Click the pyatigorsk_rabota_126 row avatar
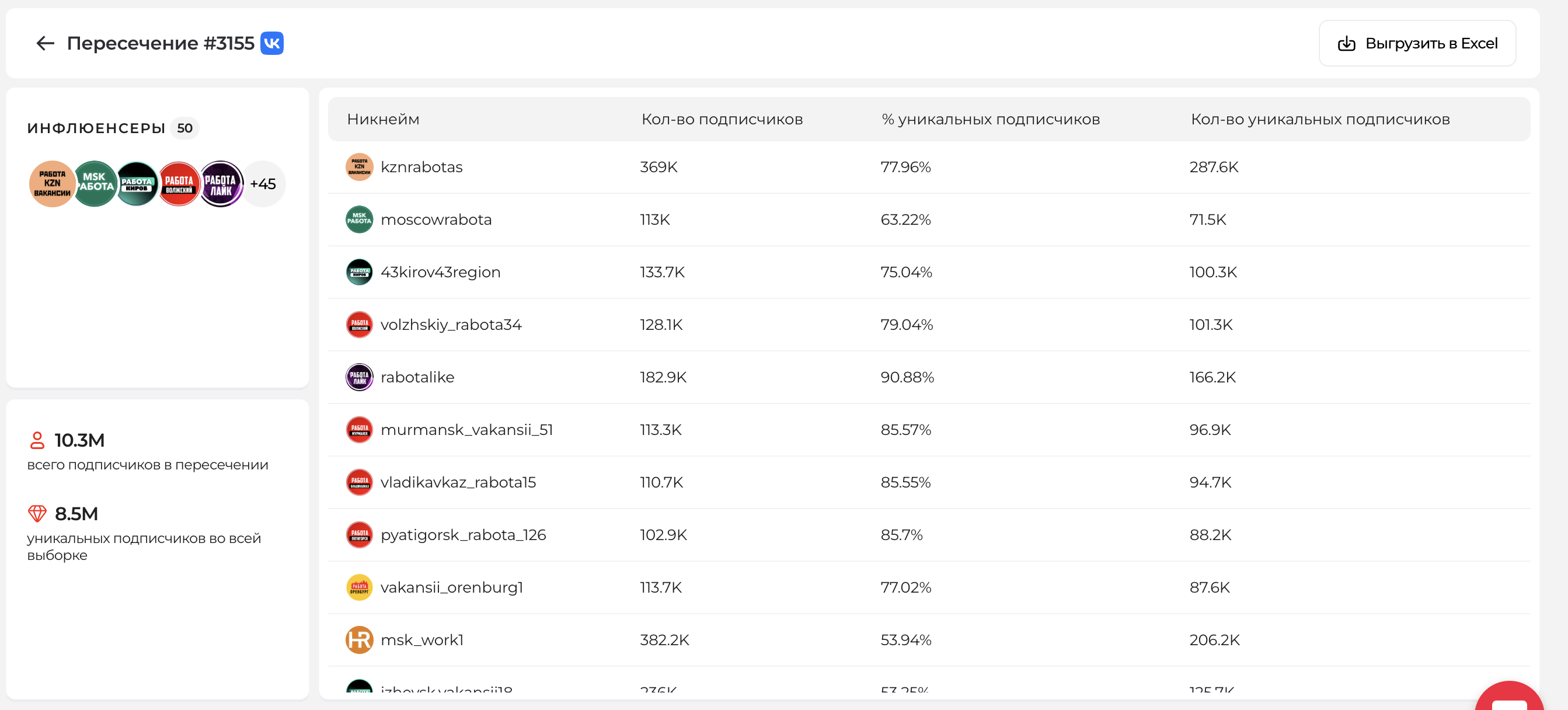 pyautogui.click(x=359, y=535)
